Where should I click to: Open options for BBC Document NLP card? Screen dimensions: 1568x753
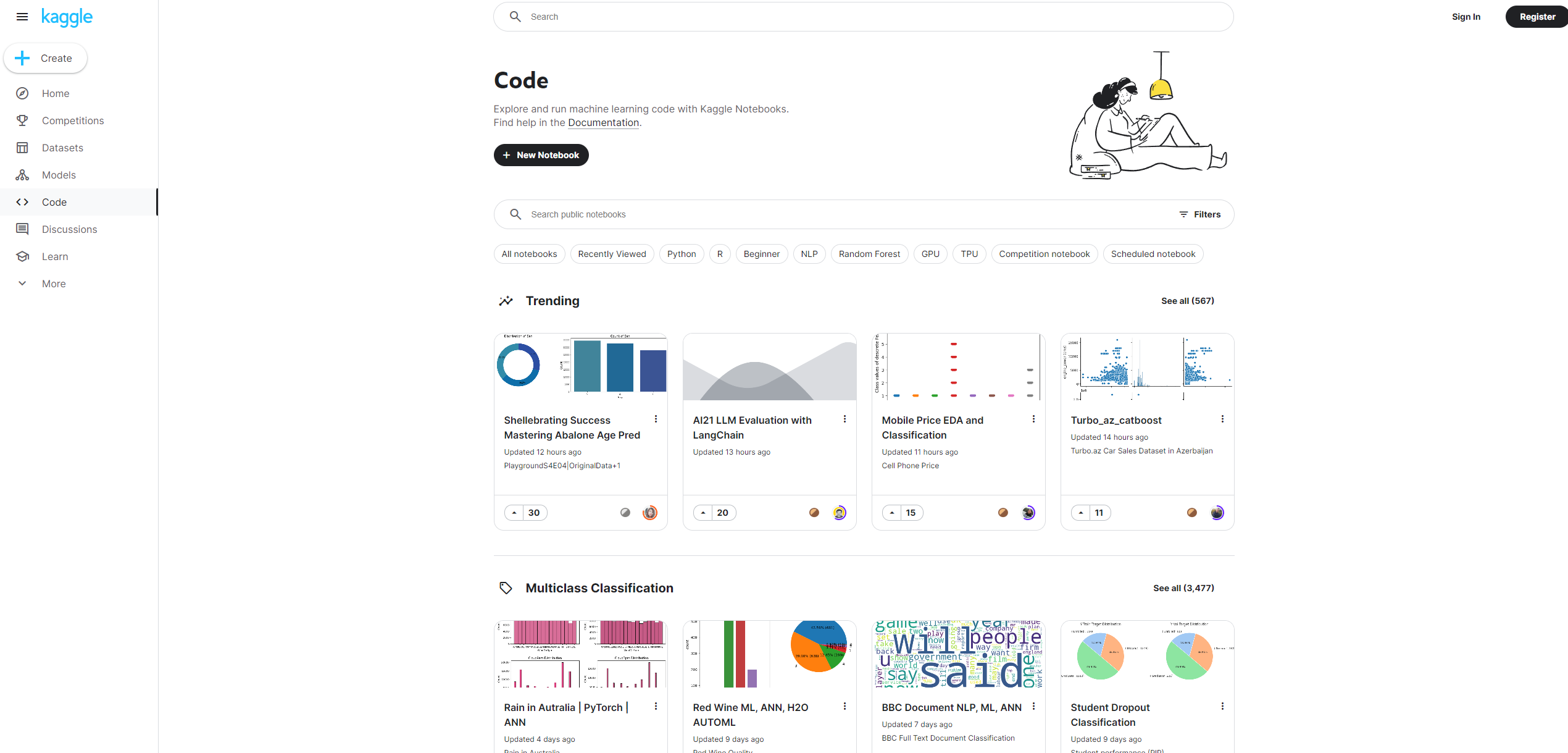pyautogui.click(x=1033, y=706)
